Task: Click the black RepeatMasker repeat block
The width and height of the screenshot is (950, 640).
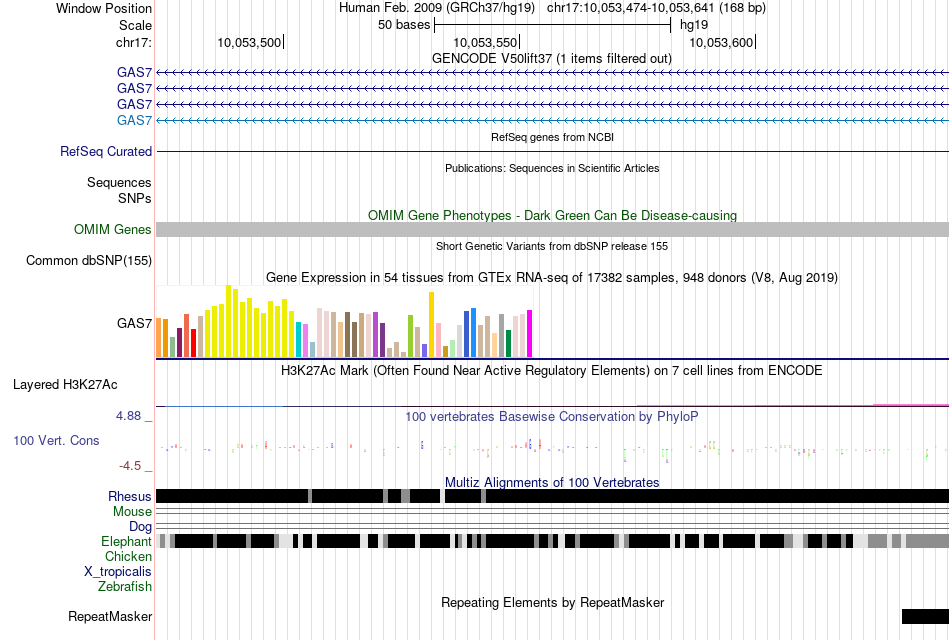Action: tap(925, 616)
